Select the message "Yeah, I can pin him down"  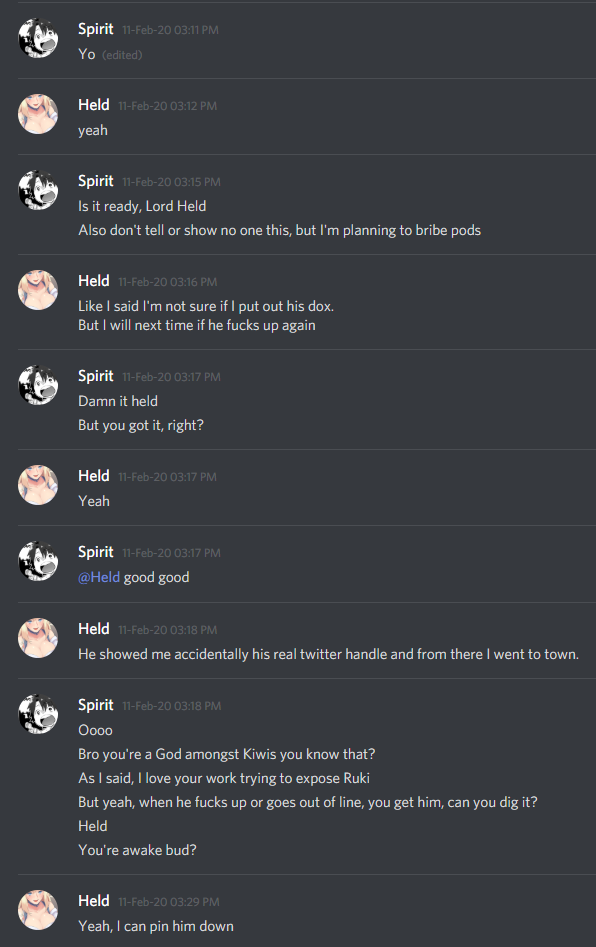(x=156, y=926)
